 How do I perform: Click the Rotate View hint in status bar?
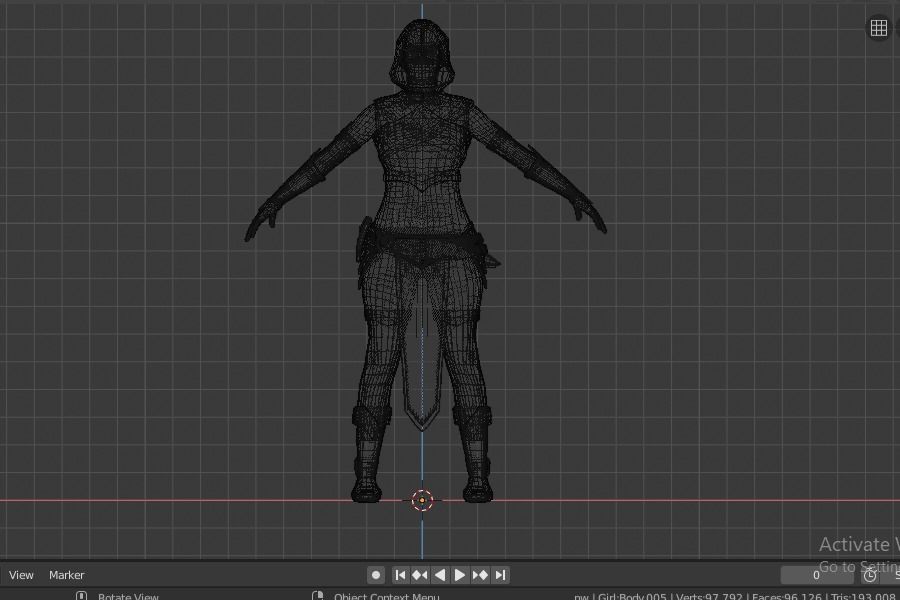(128, 596)
